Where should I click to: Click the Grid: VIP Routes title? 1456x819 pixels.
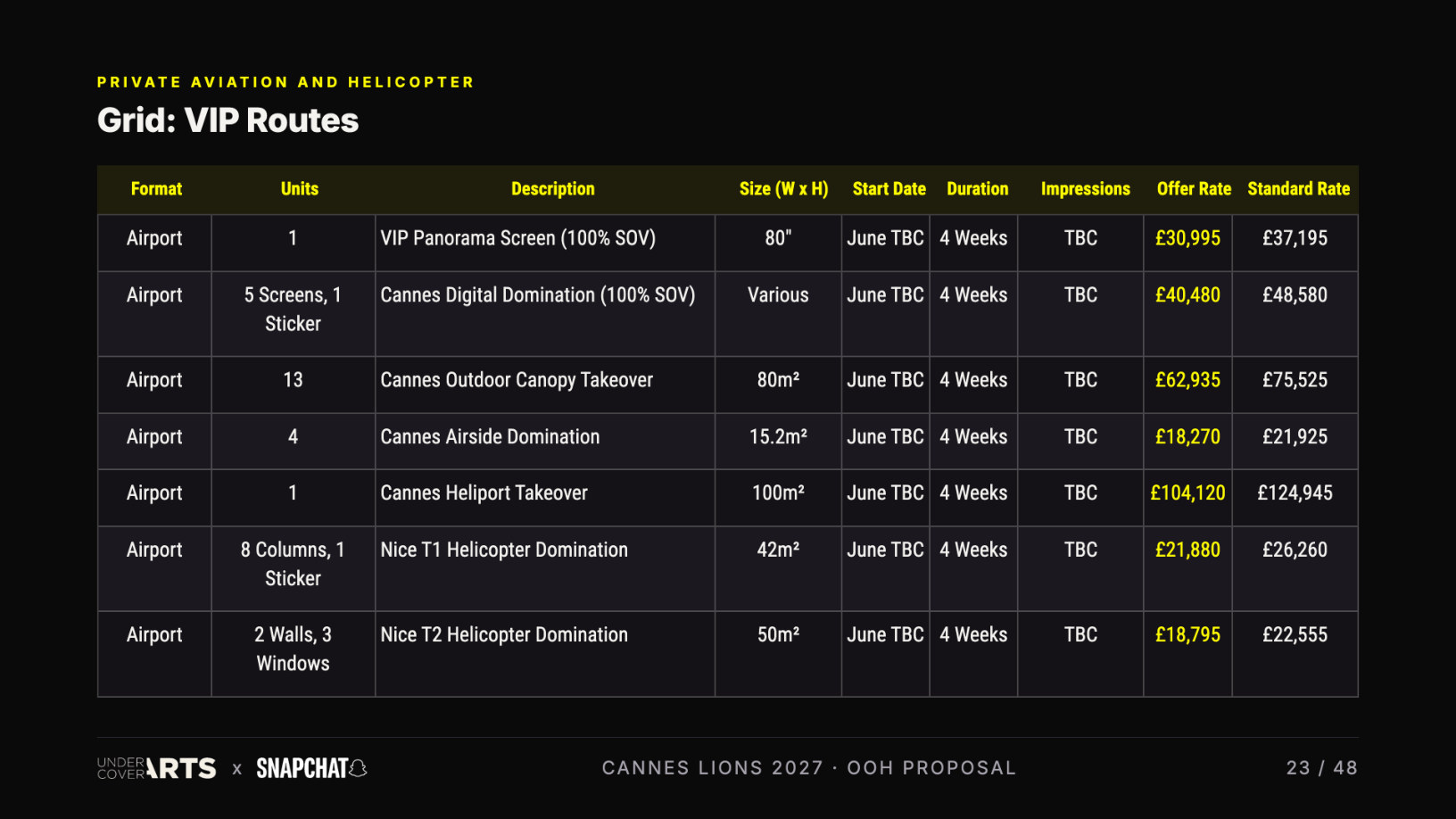[x=227, y=120]
